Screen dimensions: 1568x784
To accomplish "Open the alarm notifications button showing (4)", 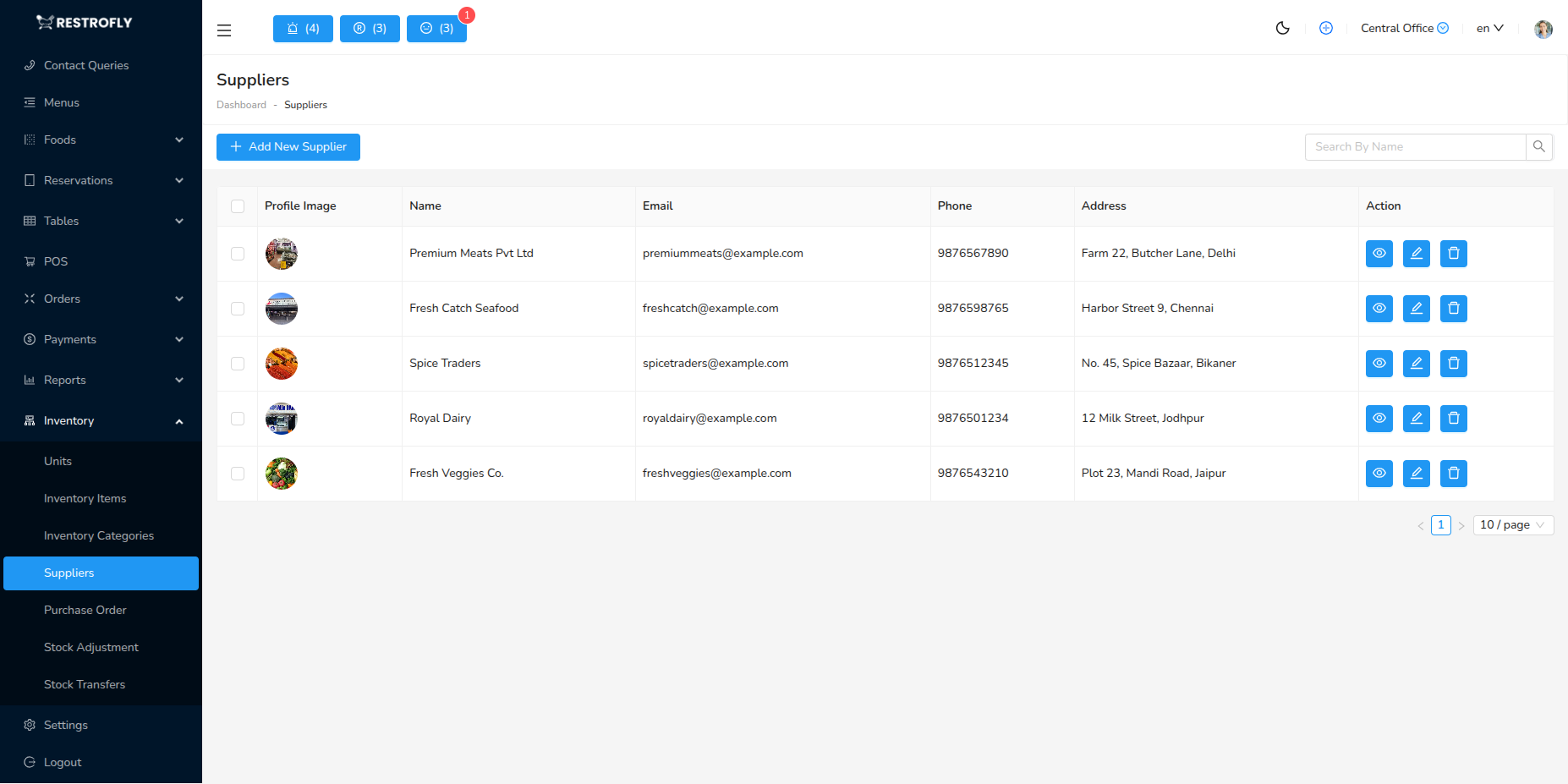I will [x=302, y=28].
